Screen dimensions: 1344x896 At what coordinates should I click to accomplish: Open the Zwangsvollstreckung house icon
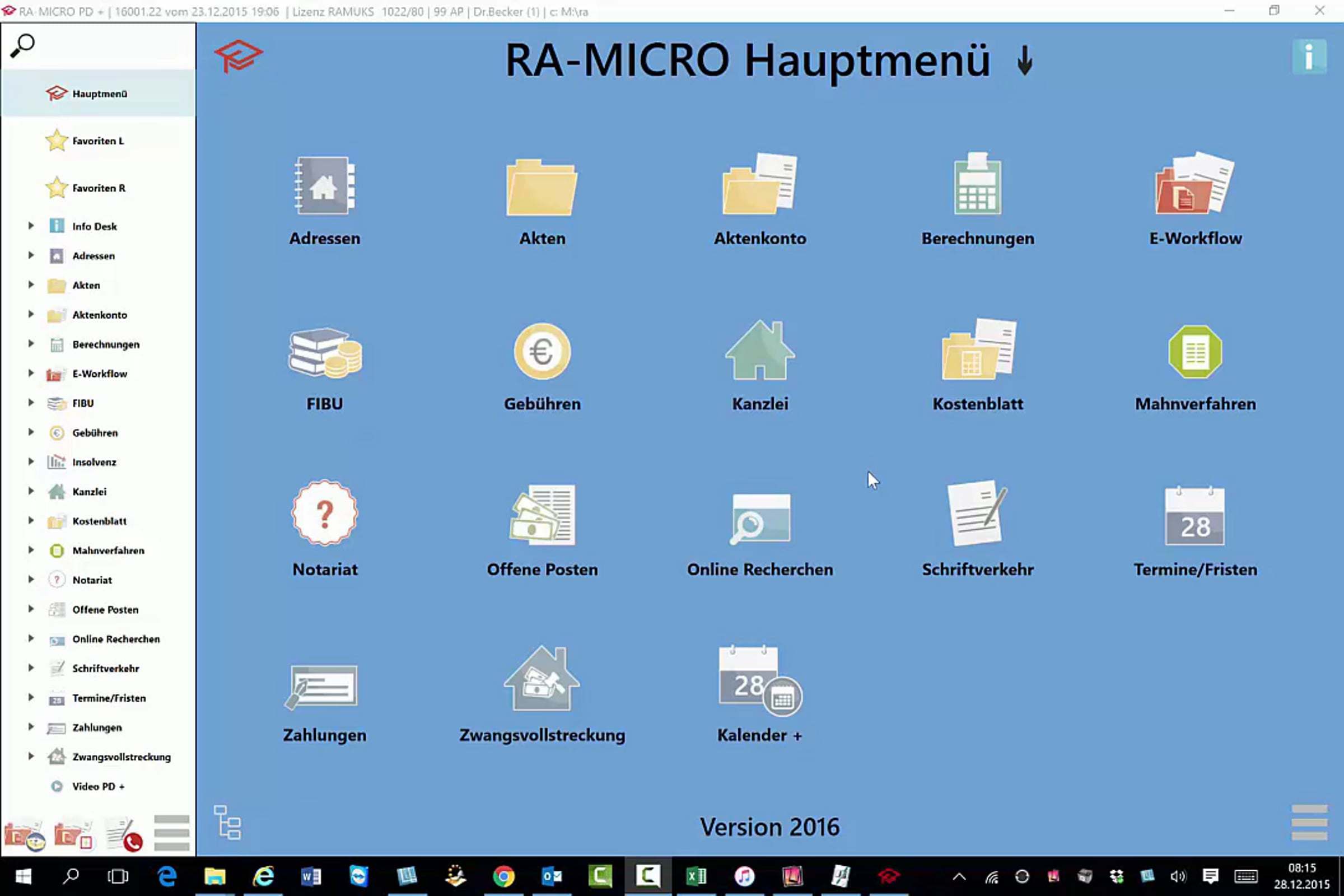(x=542, y=678)
